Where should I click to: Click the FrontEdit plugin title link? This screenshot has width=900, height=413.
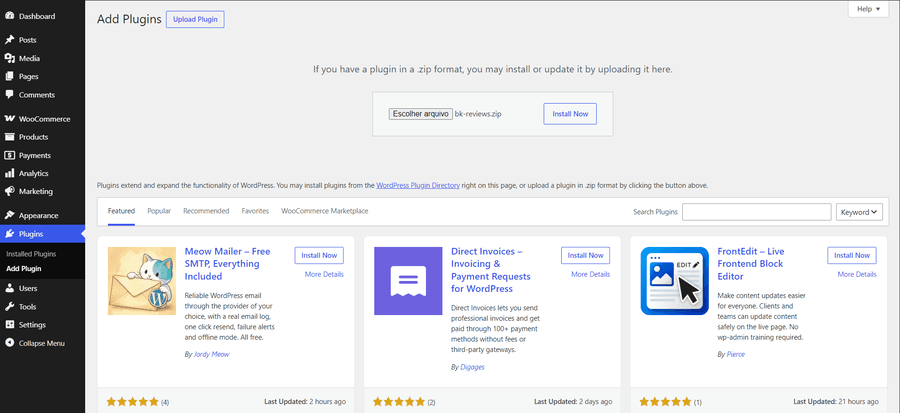(x=751, y=264)
